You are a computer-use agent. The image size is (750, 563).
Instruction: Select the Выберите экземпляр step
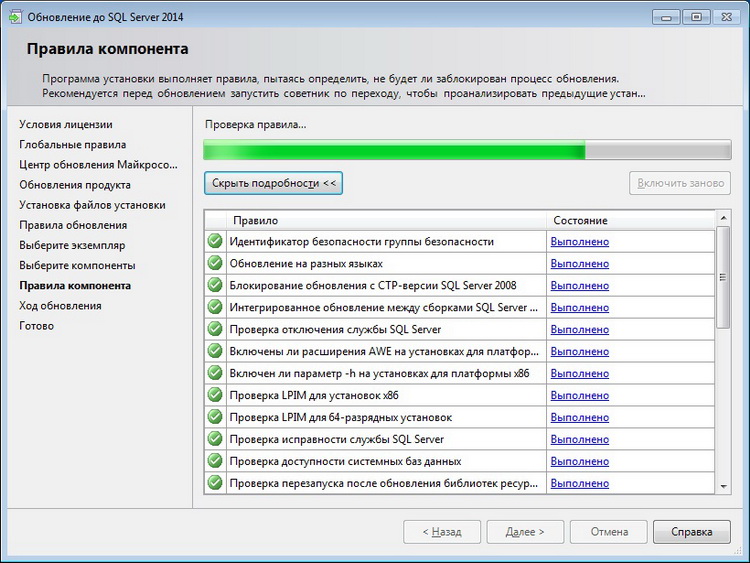click(72, 245)
